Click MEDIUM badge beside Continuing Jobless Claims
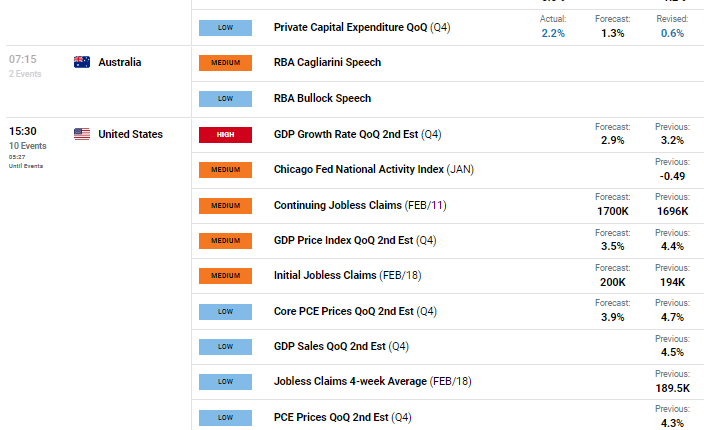Image resolution: width=704 pixels, height=430 pixels. click(x=225, y=206)
